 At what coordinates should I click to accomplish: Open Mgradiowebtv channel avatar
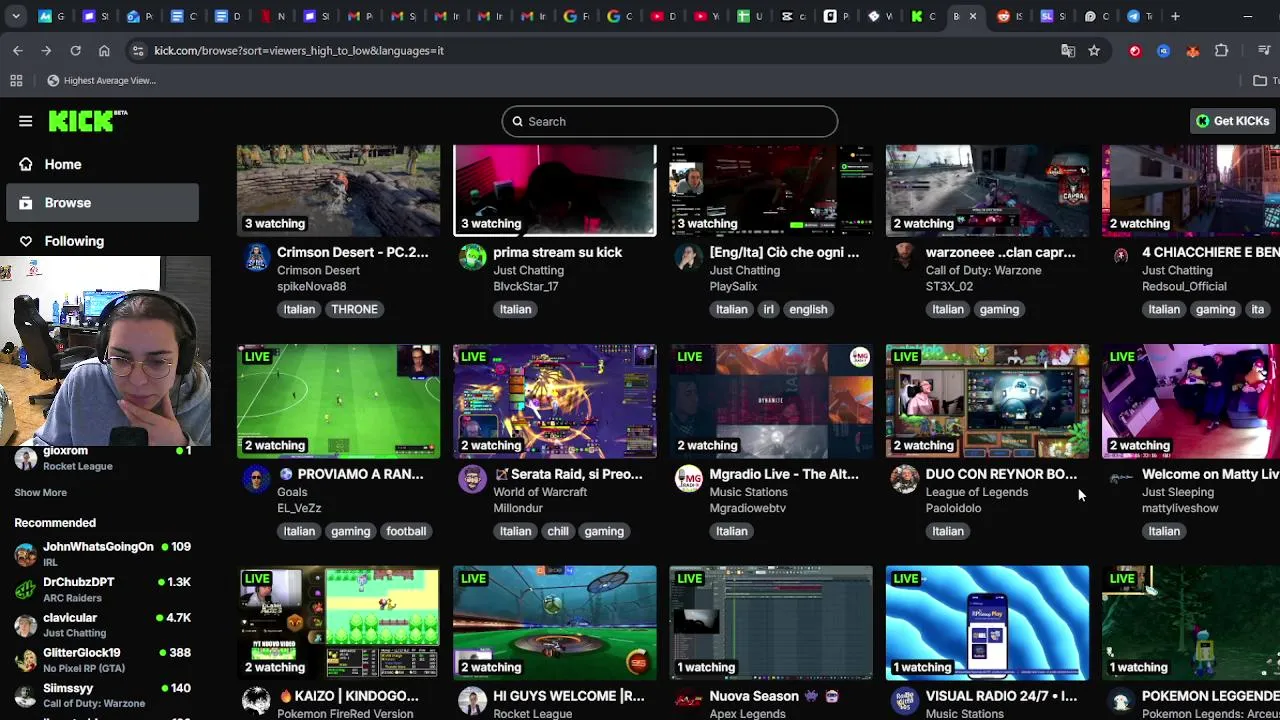688,480
